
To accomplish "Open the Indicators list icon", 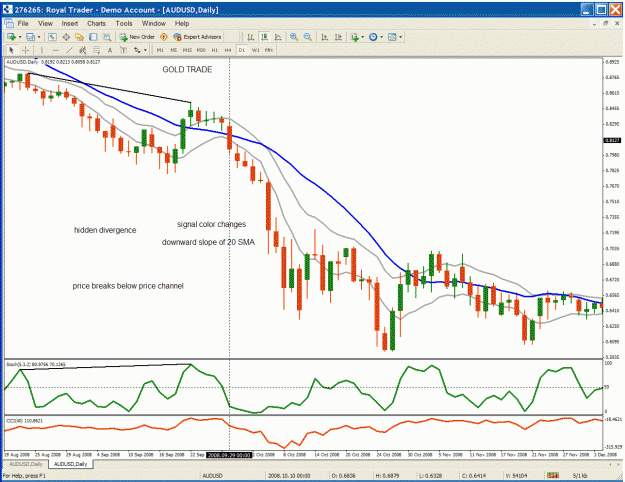I will tap(355, 37).
